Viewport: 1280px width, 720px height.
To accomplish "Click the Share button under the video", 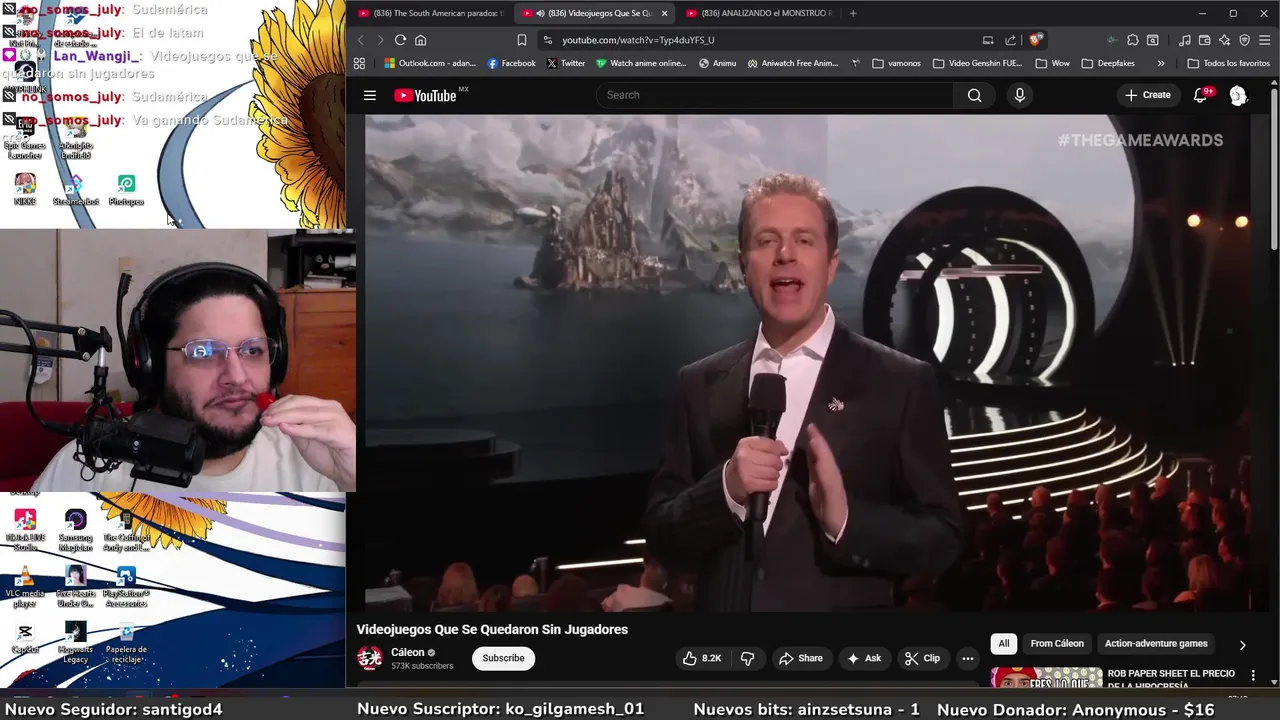I will pyautogui.click(x=800, y=658).
